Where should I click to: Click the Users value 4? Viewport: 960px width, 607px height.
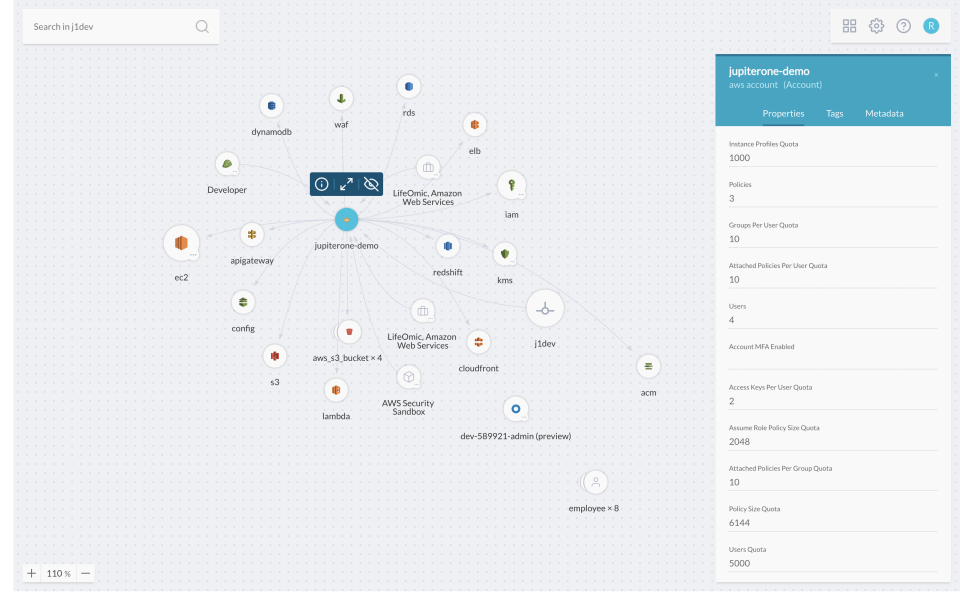coord(732,320)
